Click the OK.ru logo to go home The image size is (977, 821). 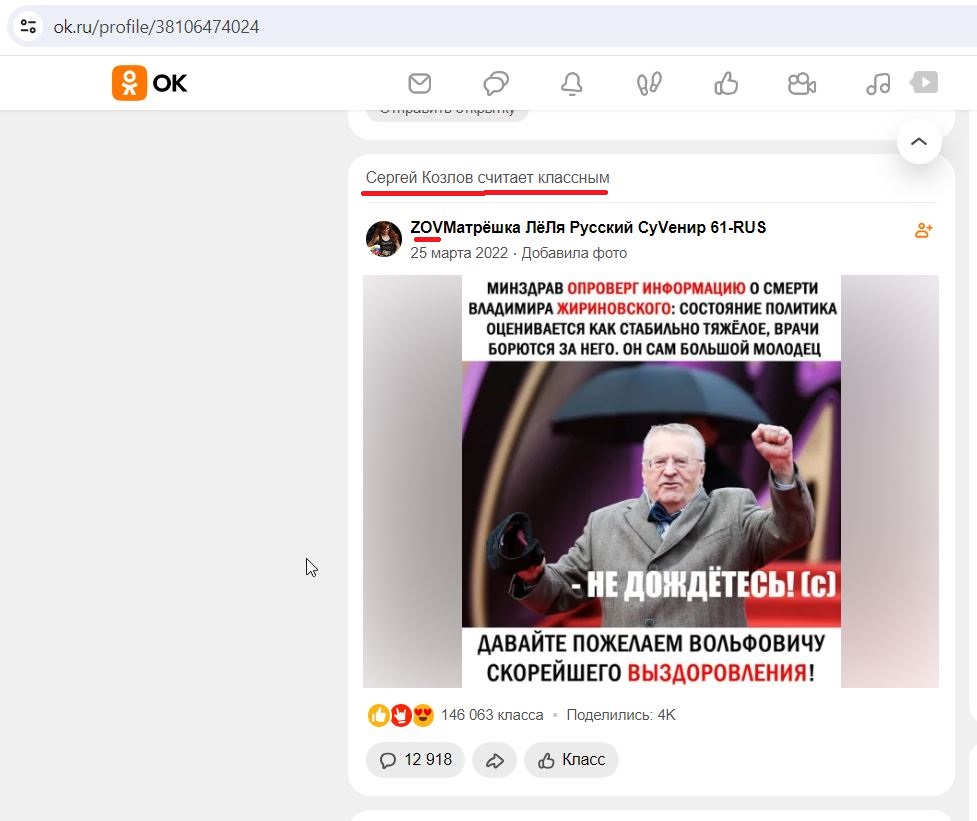[x=150, y=83]
